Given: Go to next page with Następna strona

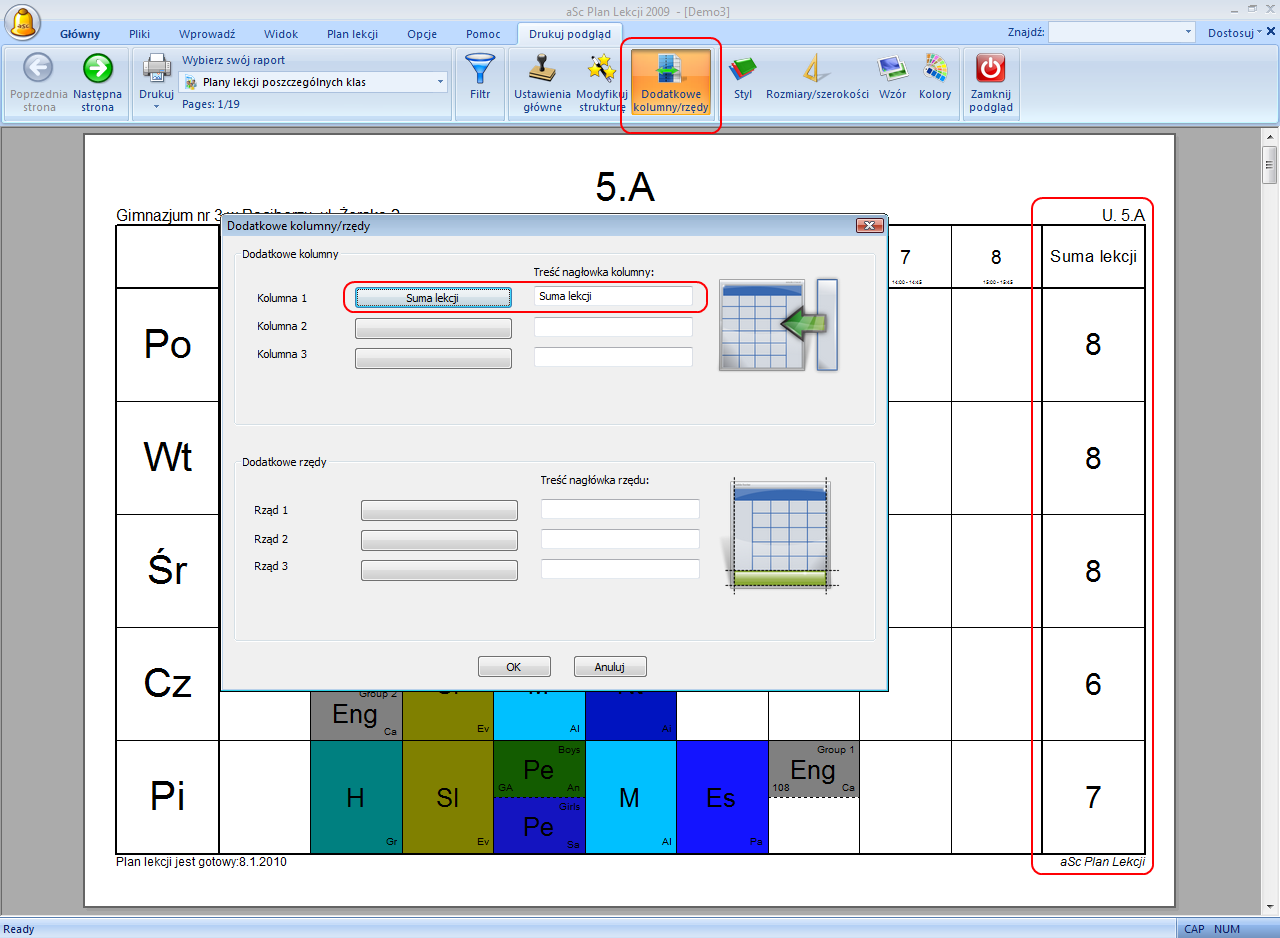Looking at the screenshot, I should (98, 83).
